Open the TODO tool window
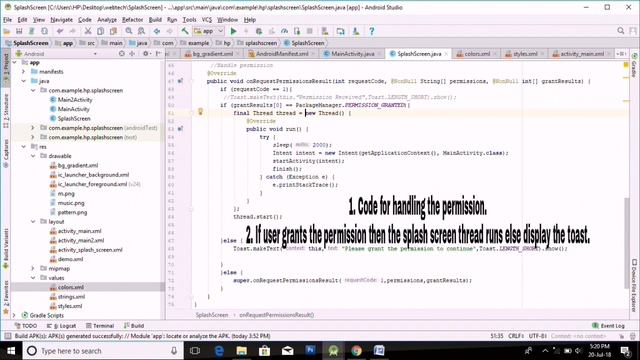This screenshot has height=360, width=640. (26, 326)
